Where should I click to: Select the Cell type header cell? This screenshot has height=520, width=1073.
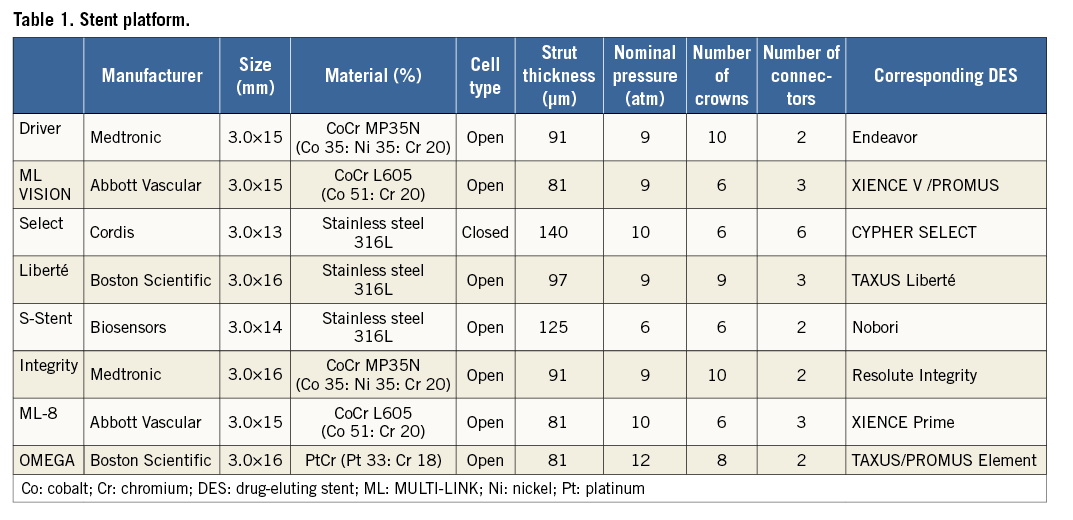485,76
